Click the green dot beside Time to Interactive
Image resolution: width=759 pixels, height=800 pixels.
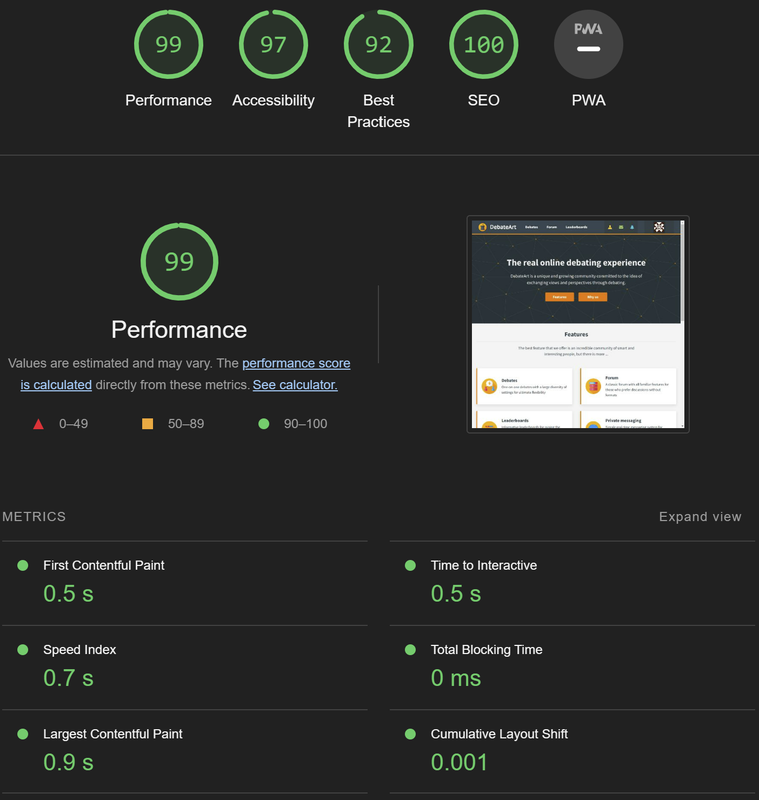coord(410,565)
